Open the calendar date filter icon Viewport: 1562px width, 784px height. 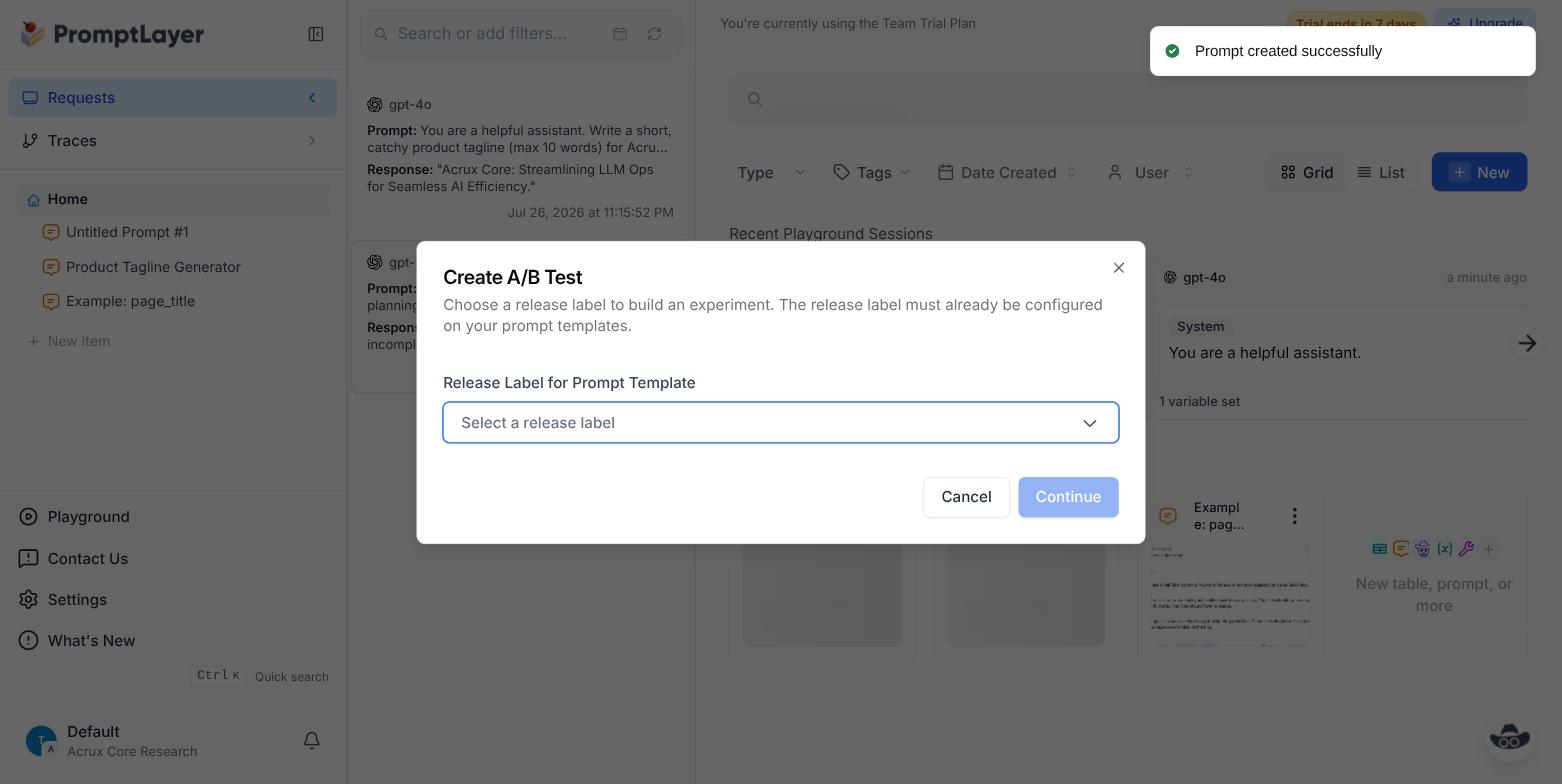point(620,34)
